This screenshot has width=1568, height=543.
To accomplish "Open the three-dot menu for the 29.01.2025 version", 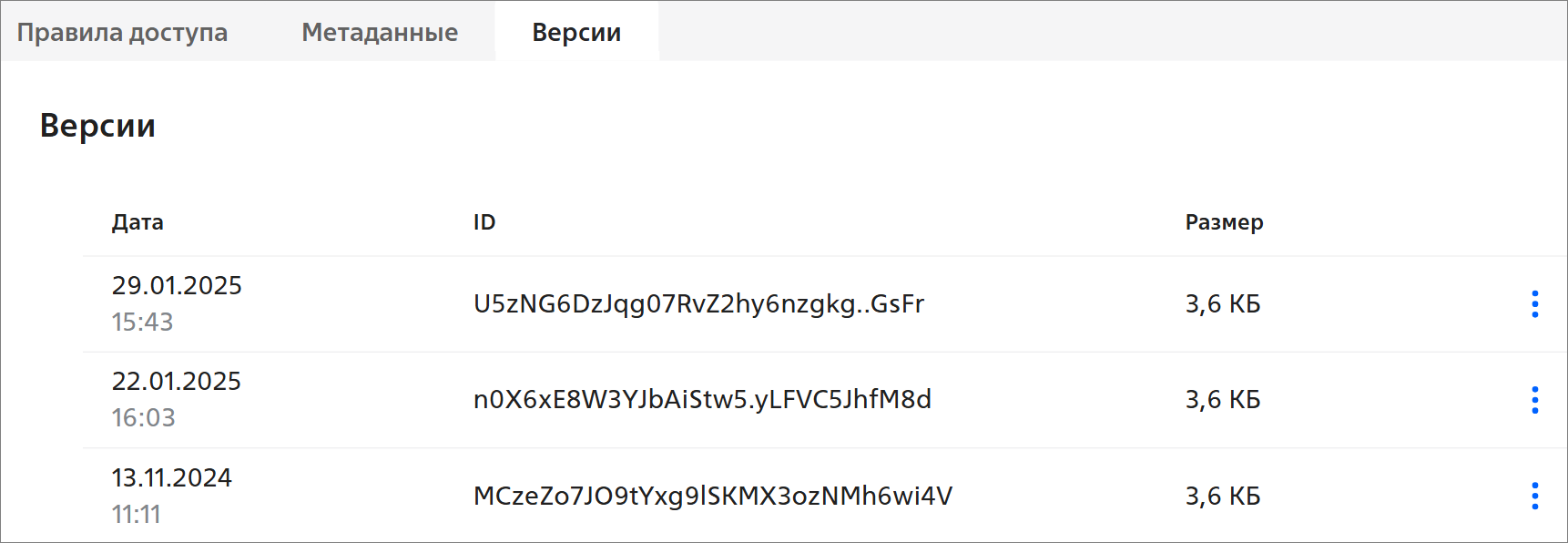I will 1534,304.
